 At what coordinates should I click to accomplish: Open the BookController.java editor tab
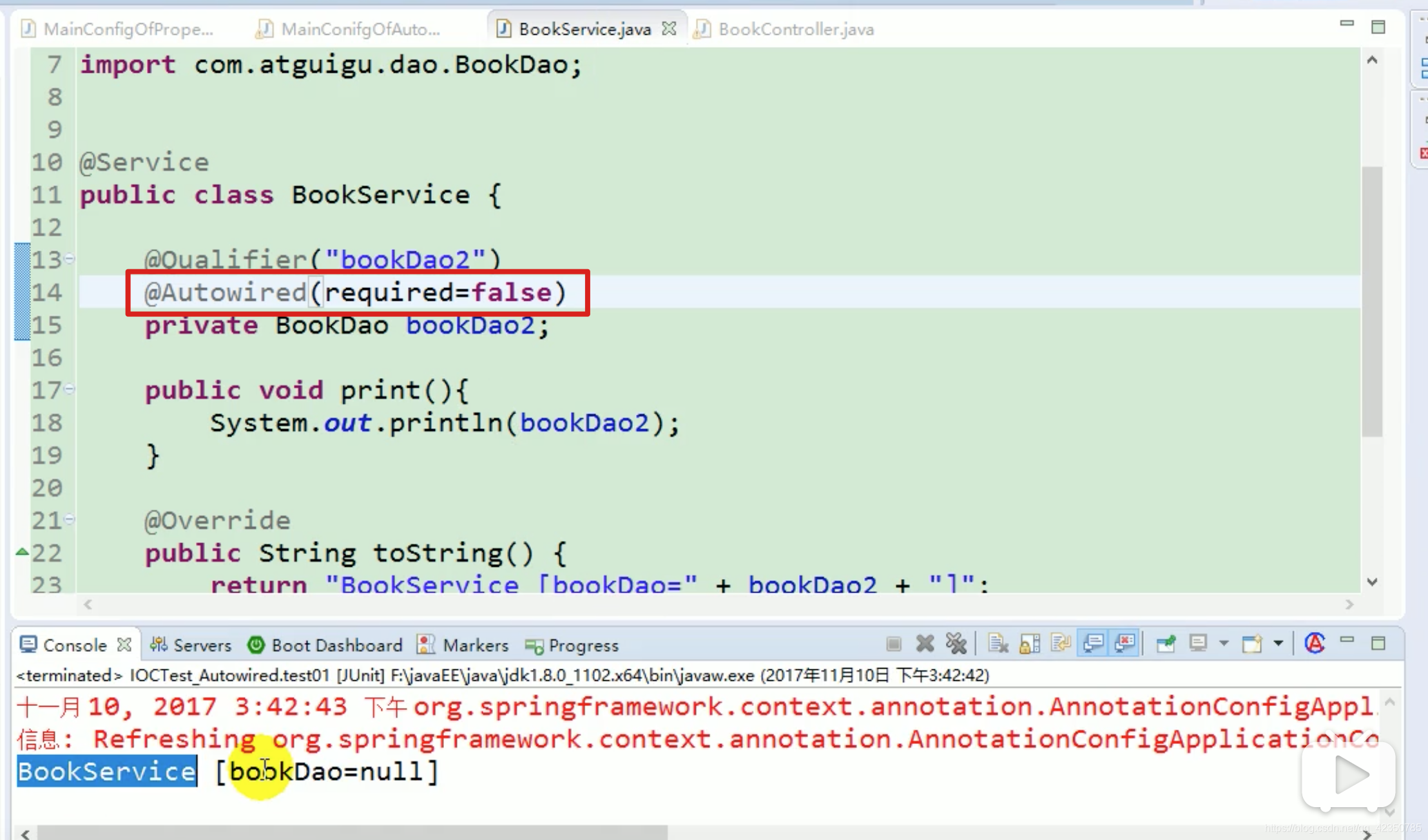(785, 29)
